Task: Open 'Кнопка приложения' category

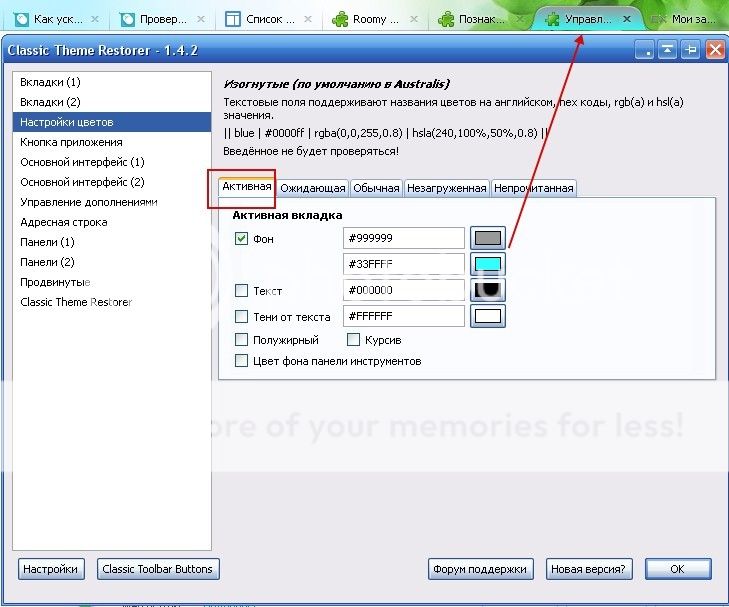Action: coord(112,142)
